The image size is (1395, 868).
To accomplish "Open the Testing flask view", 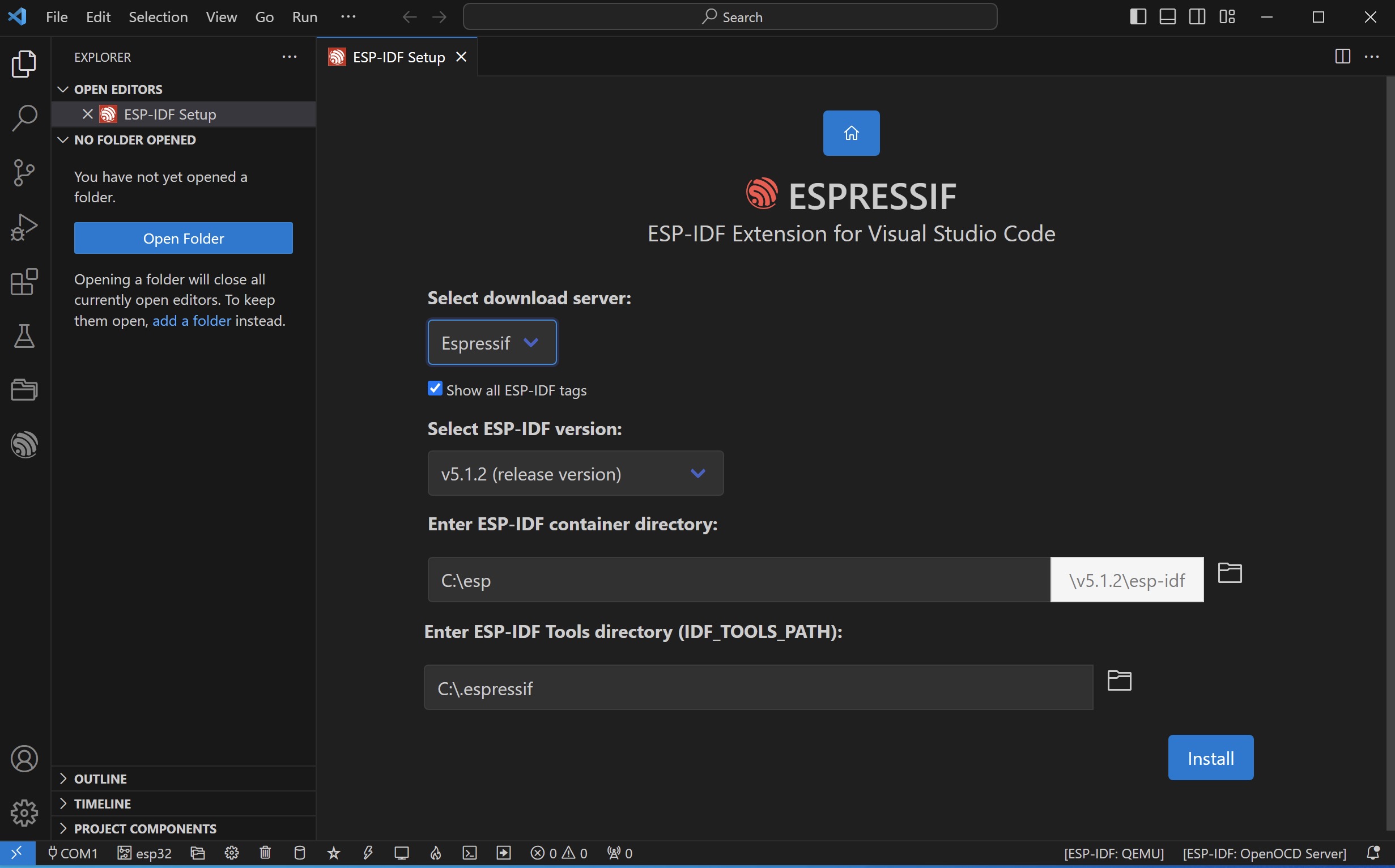I will click(24, 336).
